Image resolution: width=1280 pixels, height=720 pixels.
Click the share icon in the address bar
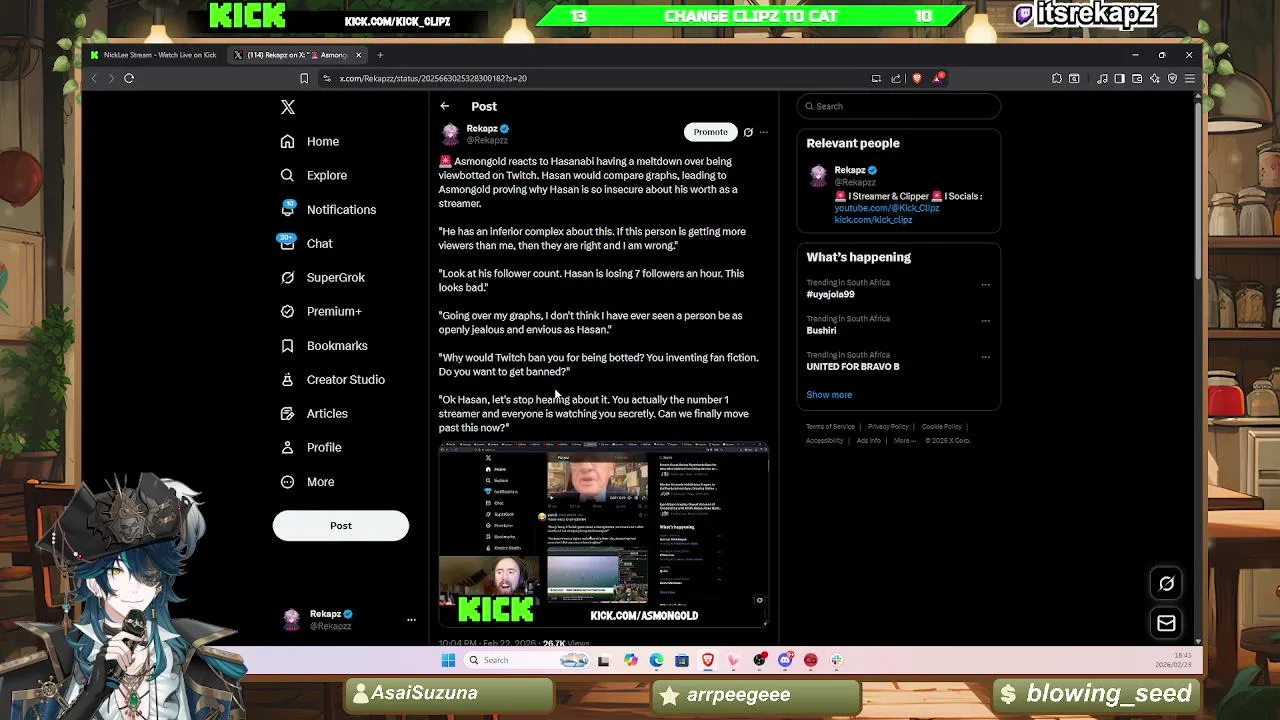[896, 78]
